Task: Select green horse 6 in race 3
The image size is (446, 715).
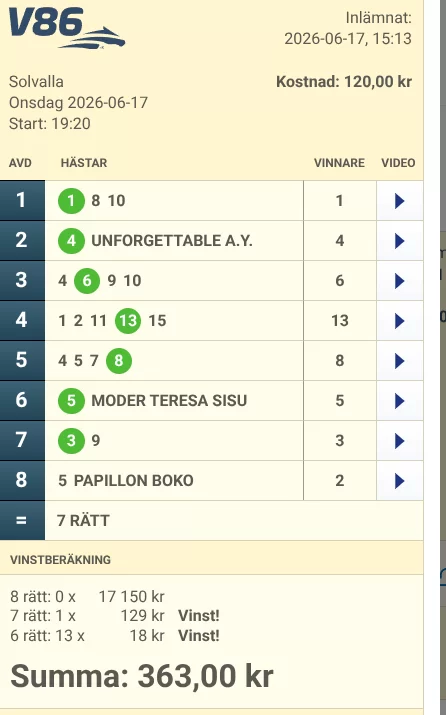Action: point(87,280)
